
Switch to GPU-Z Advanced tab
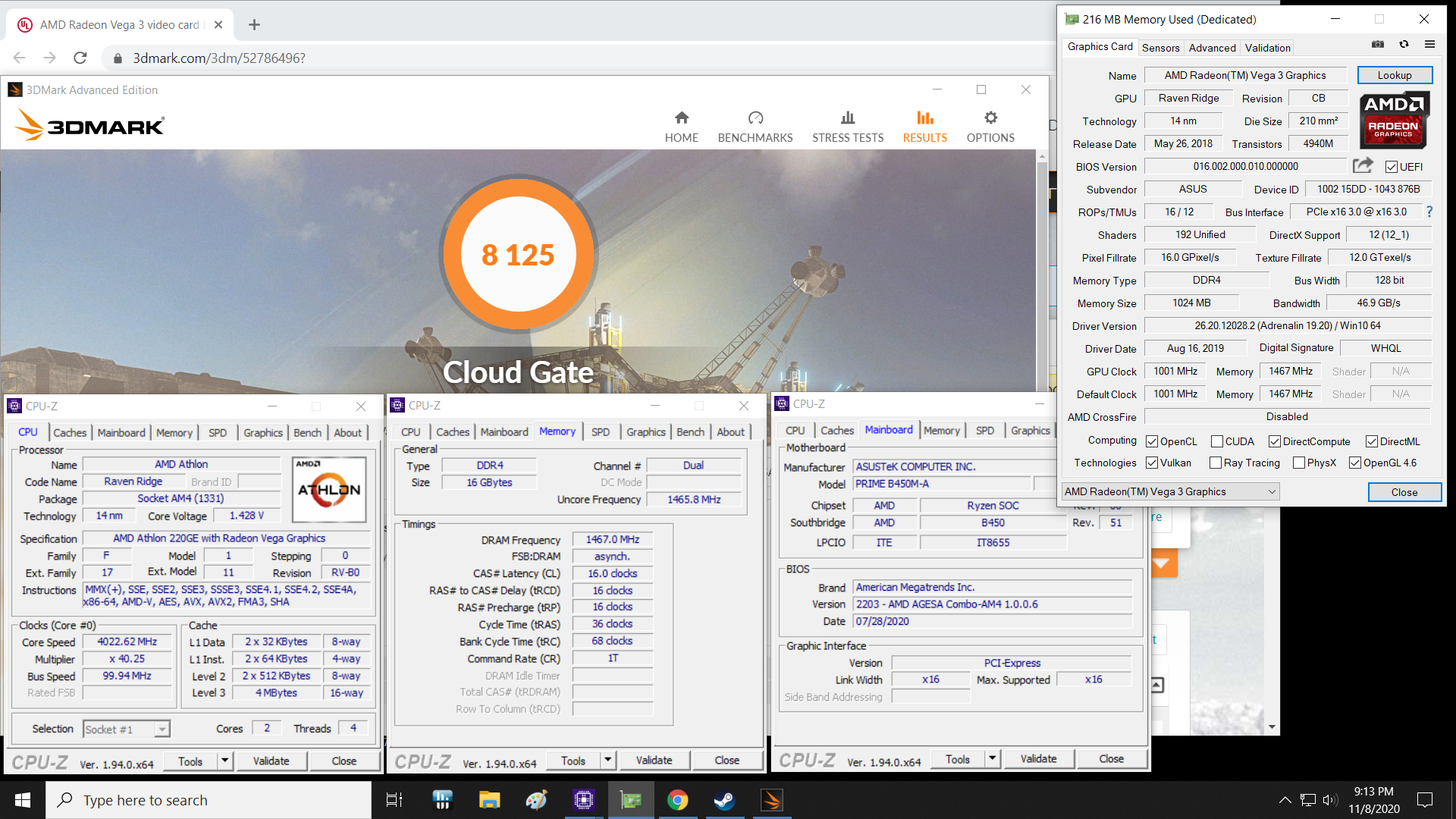click(x=1212, y=48)
